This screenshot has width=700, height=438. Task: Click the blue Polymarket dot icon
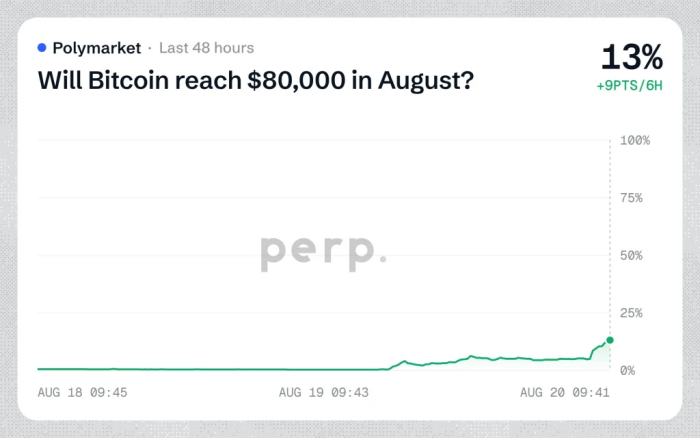(x=42, y=48)
